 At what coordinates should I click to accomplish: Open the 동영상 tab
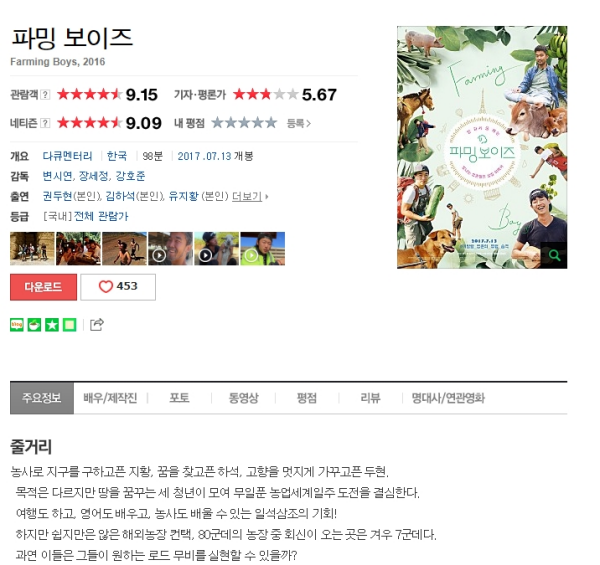click(x=243, y=398)
